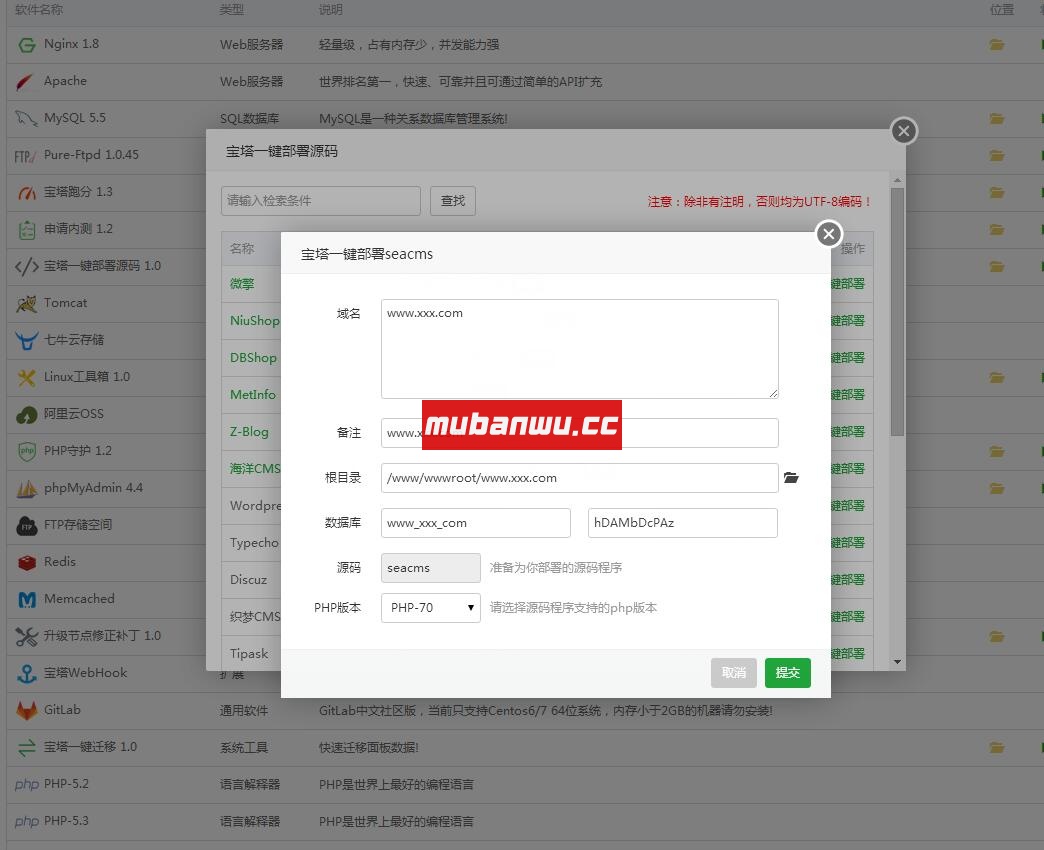The image size is (1044, 850).
Task: Click the Nginx 1.8 logo icon
Action: click(x=27, y=45)
